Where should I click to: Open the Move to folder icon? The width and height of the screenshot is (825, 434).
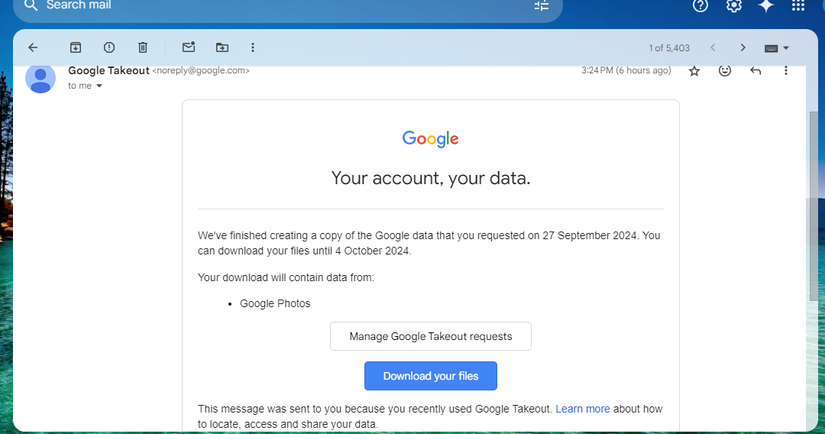[x=222, y=47]
